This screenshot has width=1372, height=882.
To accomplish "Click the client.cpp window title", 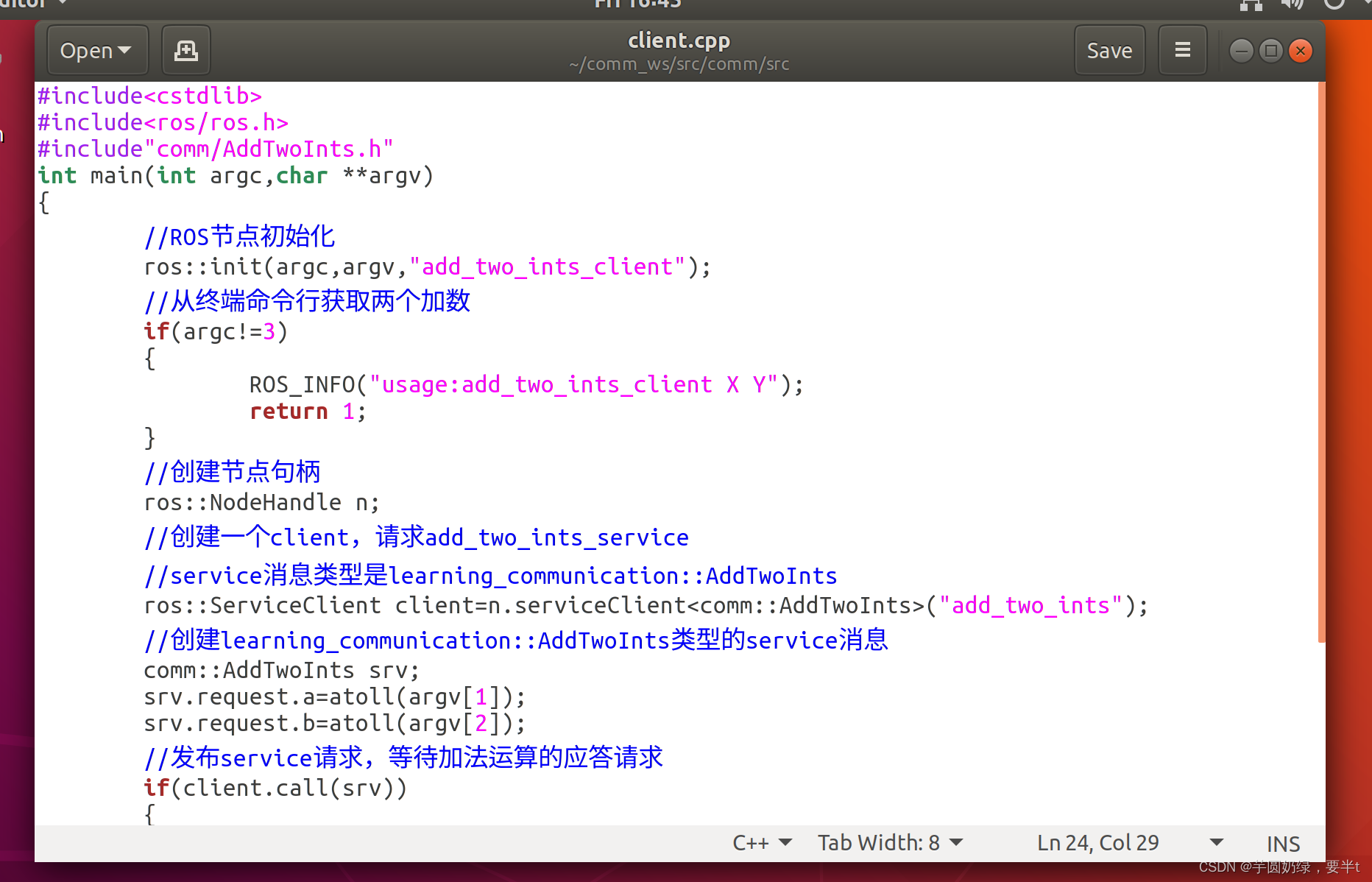I will (679, 40).
